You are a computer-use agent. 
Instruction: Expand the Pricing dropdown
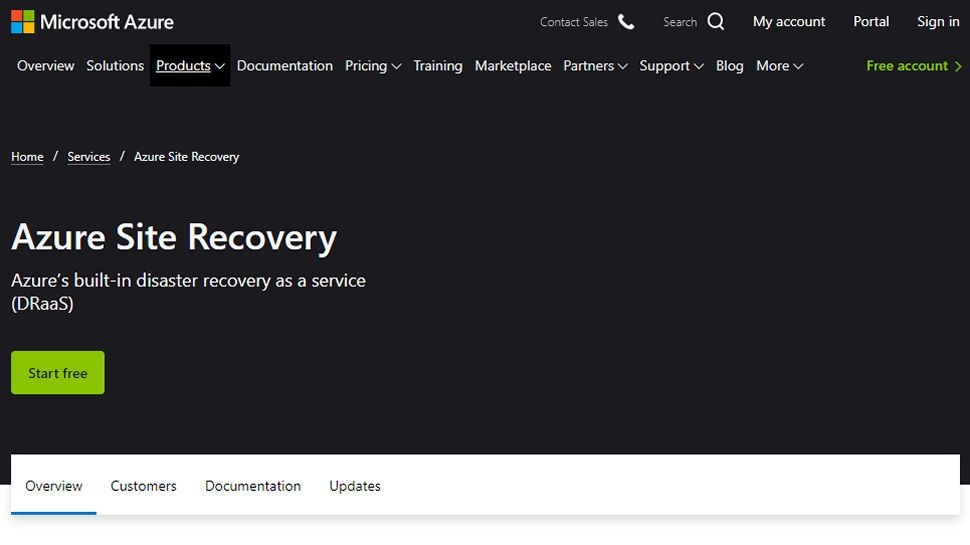(x=373, y=66)
